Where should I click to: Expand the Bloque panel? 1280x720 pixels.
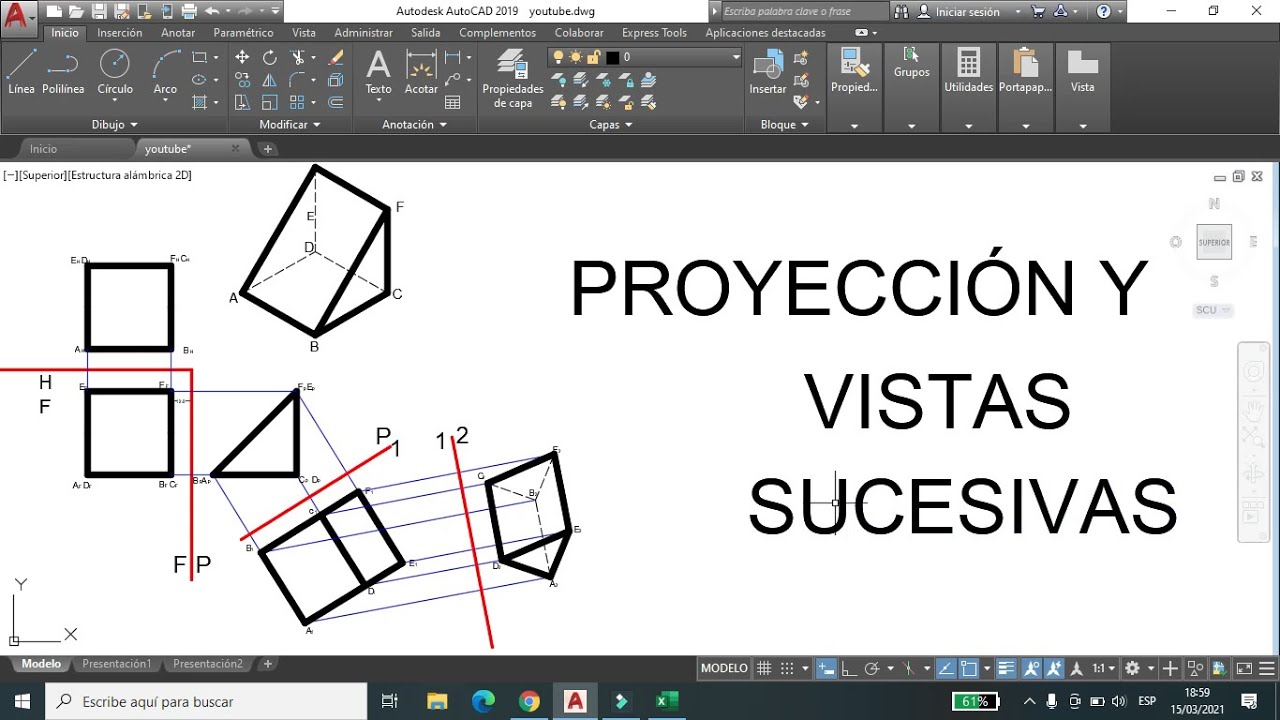pos(784,125)
